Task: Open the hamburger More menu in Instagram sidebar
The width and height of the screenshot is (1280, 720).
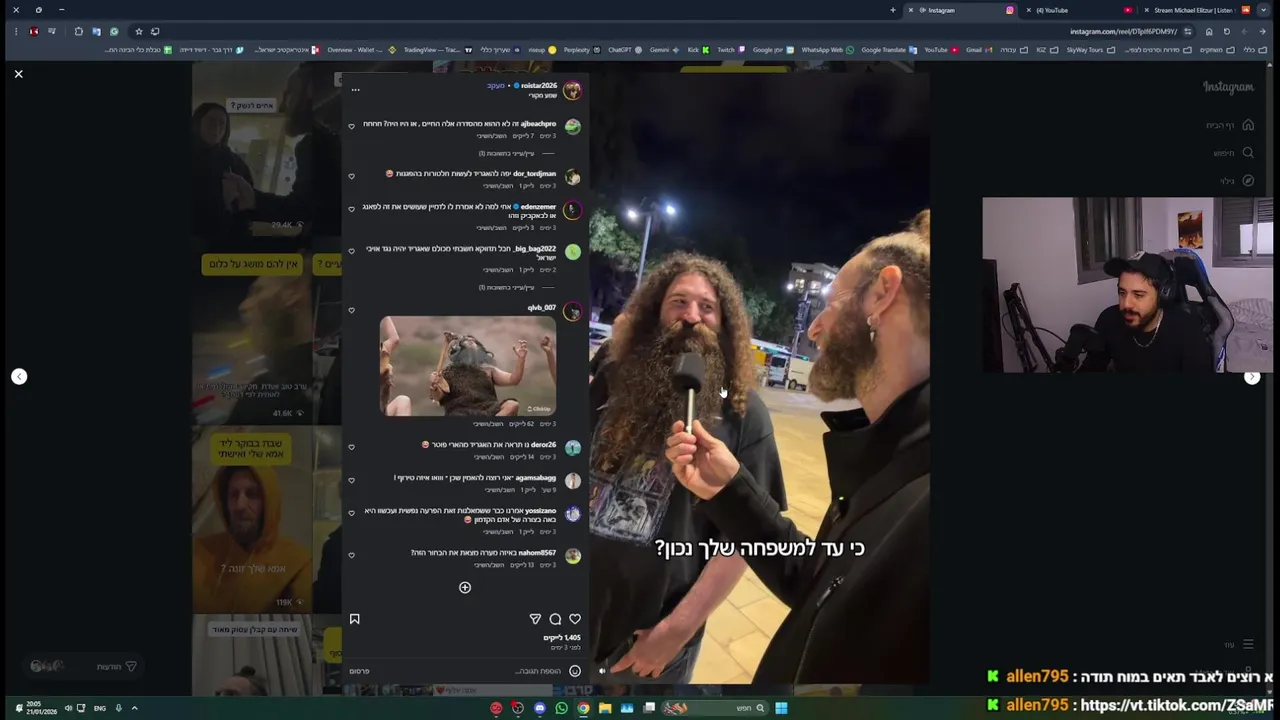Action: 1248,645
